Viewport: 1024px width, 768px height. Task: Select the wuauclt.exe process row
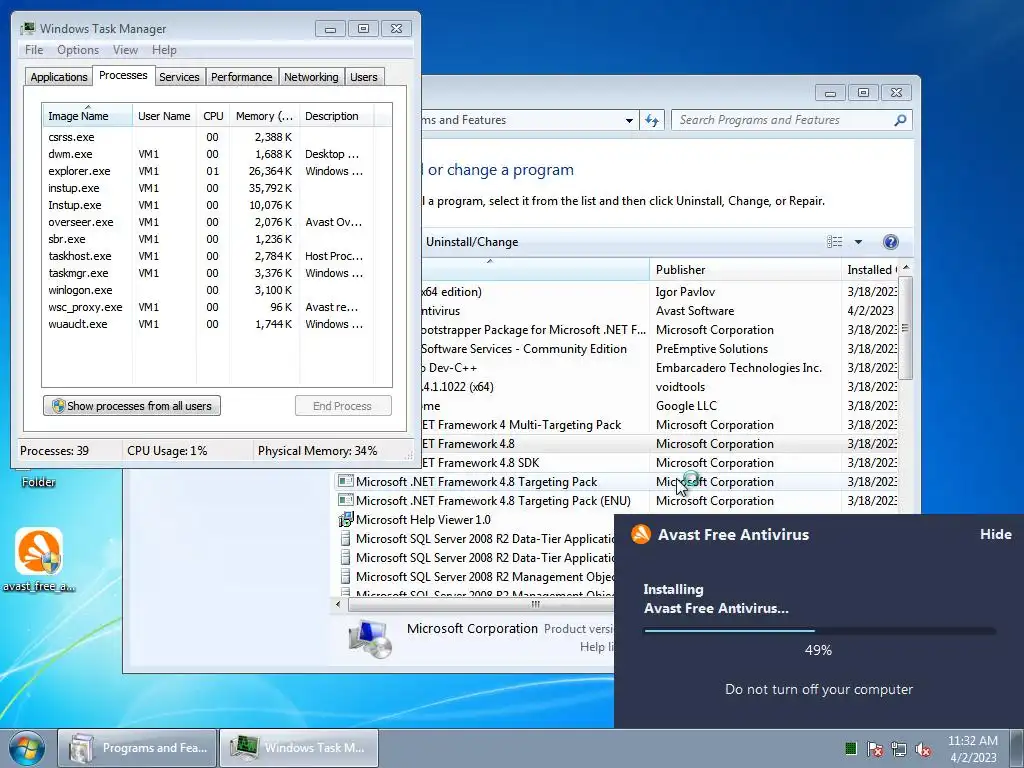(209, 324)
